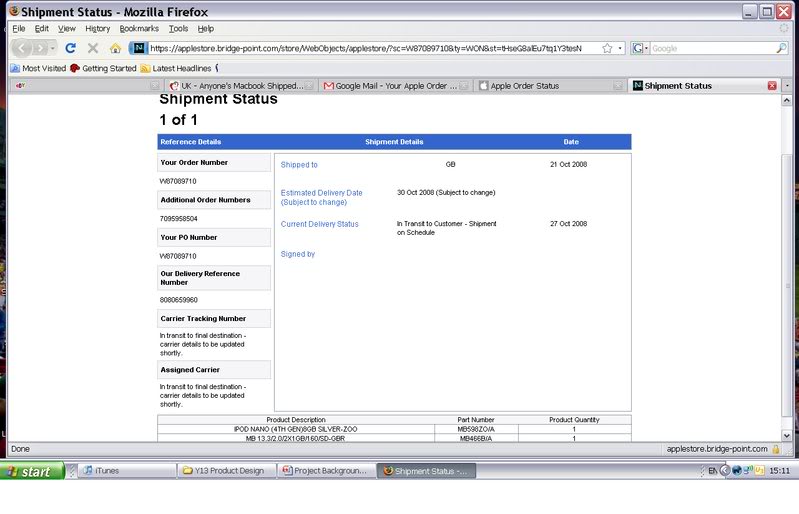Click the search magnifier icon

pos(781,48)
